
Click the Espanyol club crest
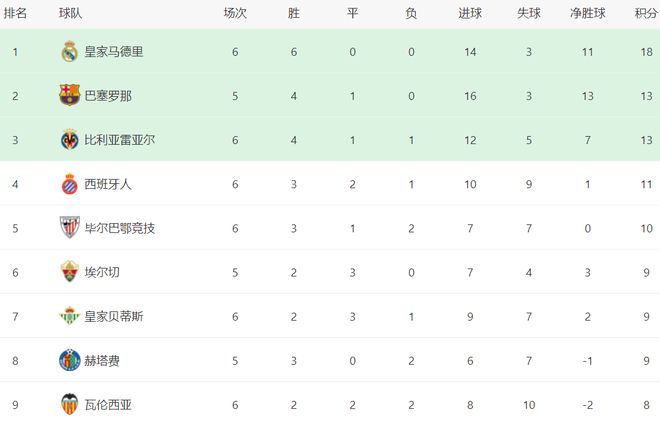[69, 184]
